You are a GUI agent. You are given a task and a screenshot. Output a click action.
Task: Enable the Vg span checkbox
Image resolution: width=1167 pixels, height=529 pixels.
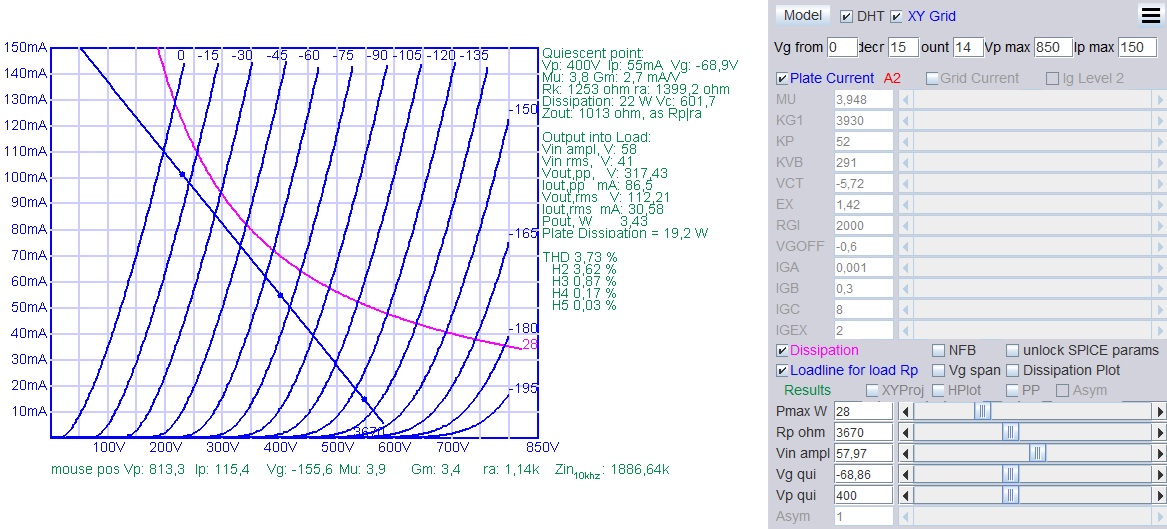[x=938, y=371]
